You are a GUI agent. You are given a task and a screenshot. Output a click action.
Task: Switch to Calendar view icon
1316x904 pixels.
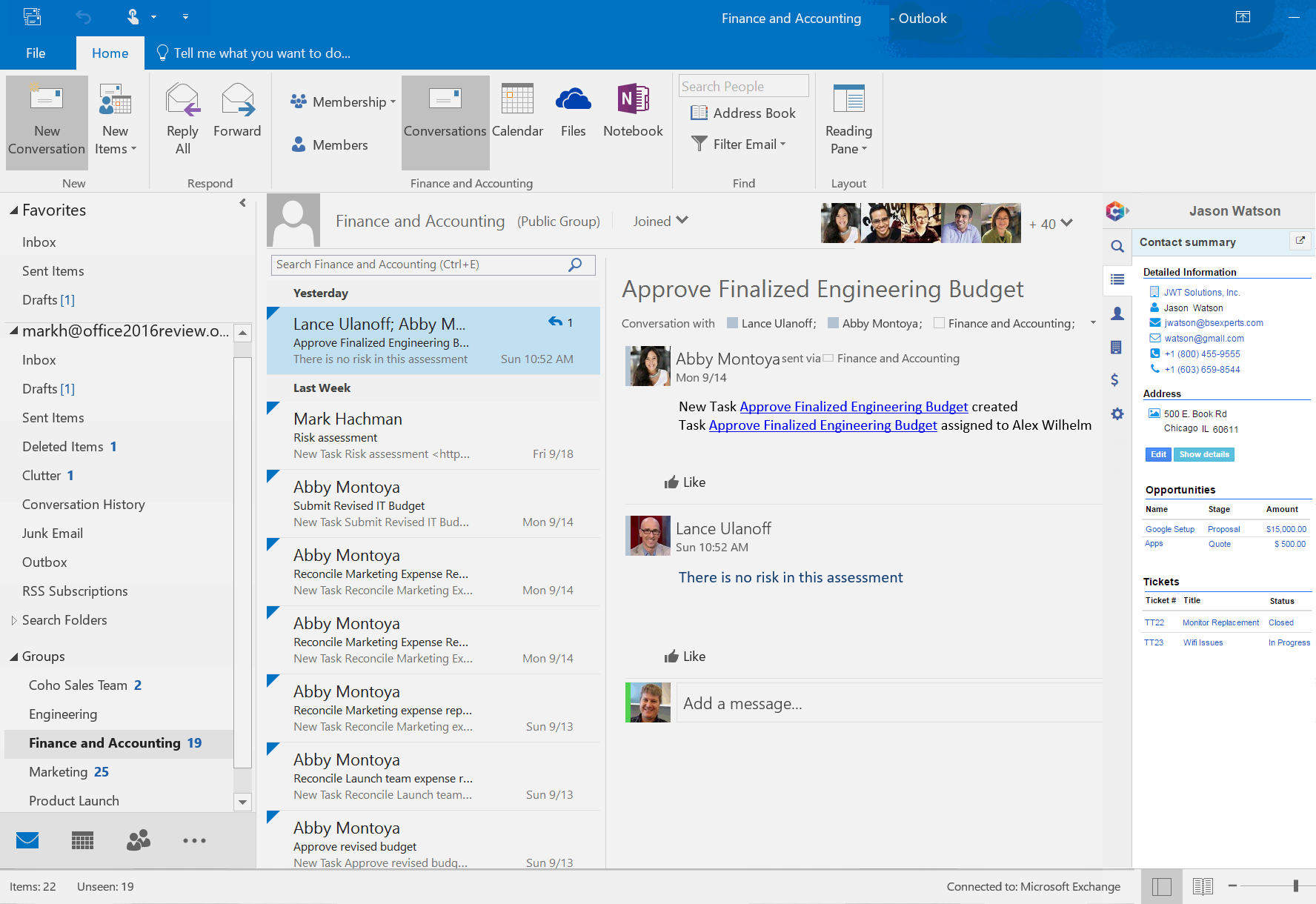[x=82, y=840]
